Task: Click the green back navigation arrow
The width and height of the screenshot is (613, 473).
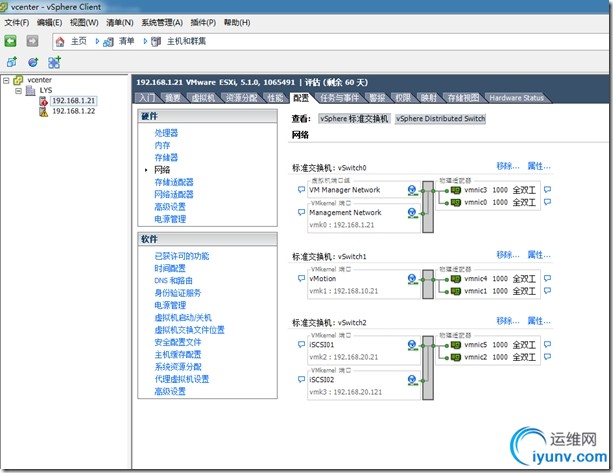Action: coord(11,41)
